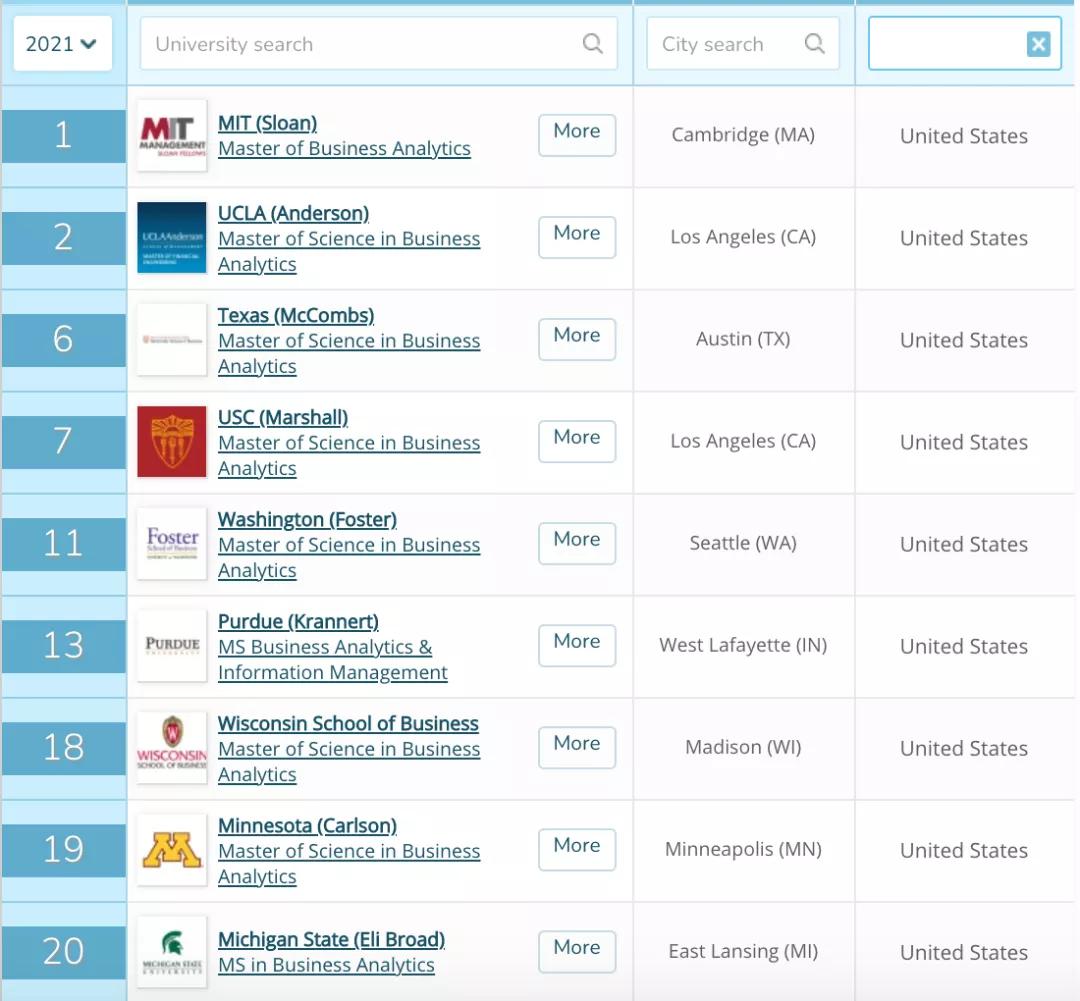Click the Minnesota gold M logo
1080x1001 pixels.
coord(172,849)
